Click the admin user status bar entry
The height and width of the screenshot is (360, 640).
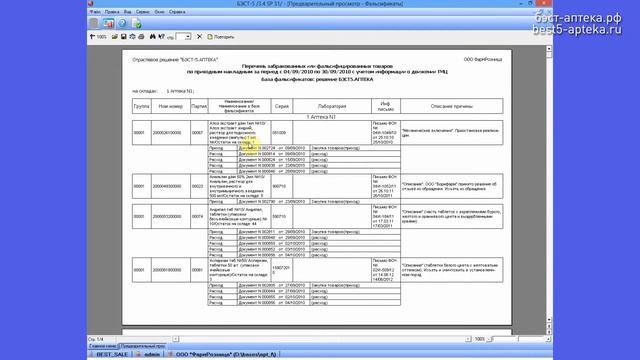[152, 354]
